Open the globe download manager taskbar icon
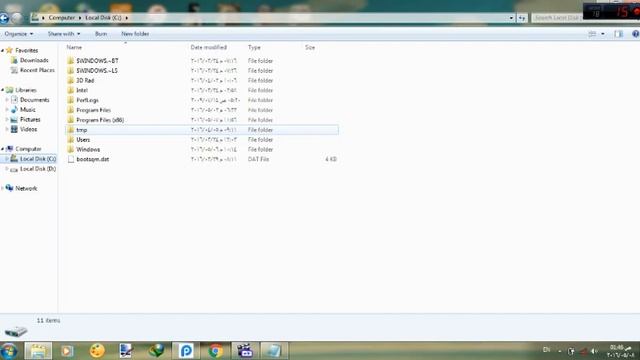Screen dimensions: 640x360 156,351
